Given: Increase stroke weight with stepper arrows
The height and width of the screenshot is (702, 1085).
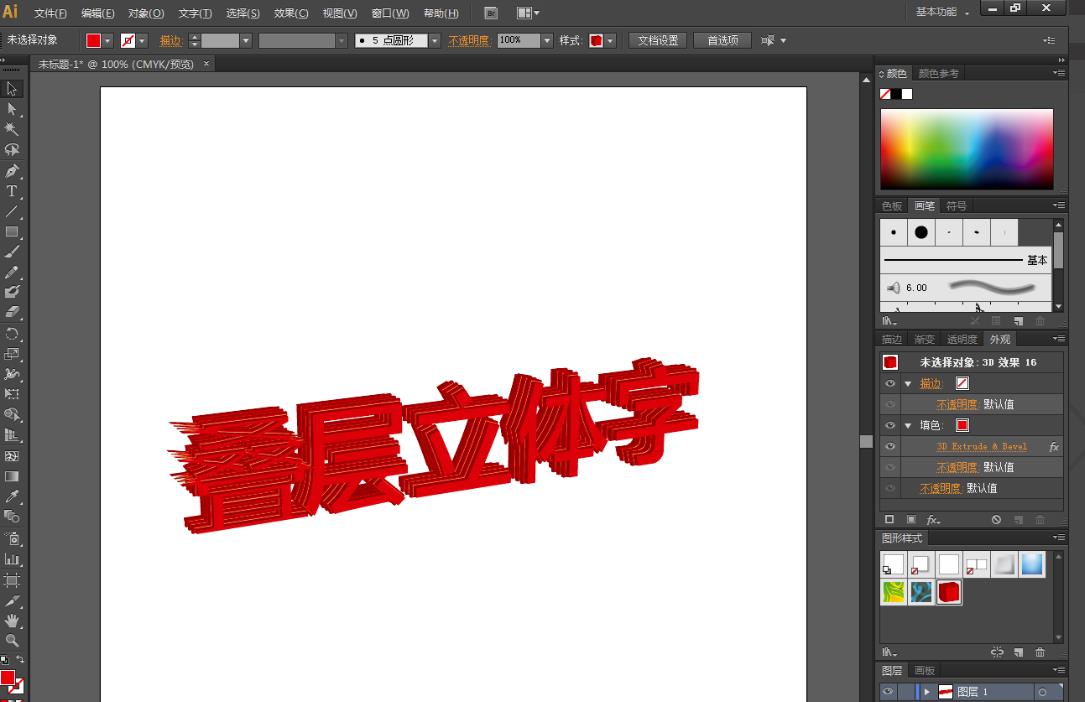Looking at the screenshot, I should pyautogui.click(x=194, y=37).
